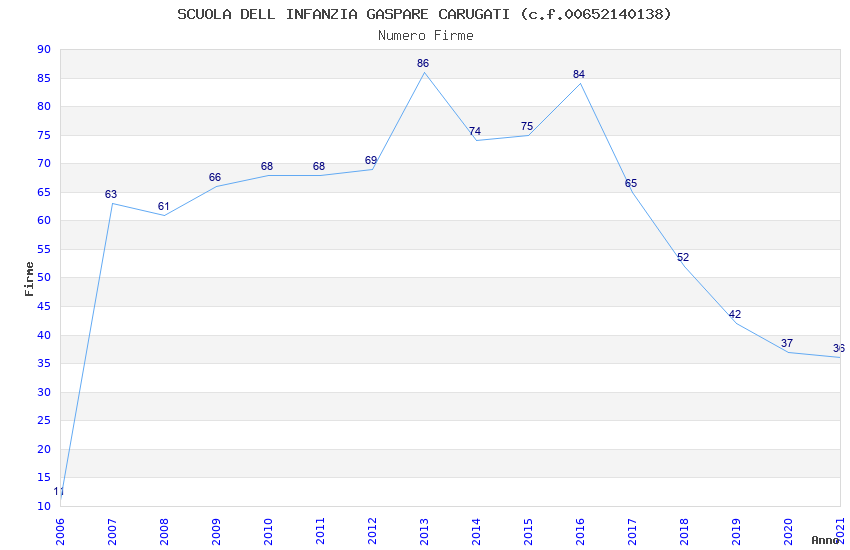Select data label 69 for 2012
The image size is (850, 550).
pyautogui.click(x=371, y=160)
